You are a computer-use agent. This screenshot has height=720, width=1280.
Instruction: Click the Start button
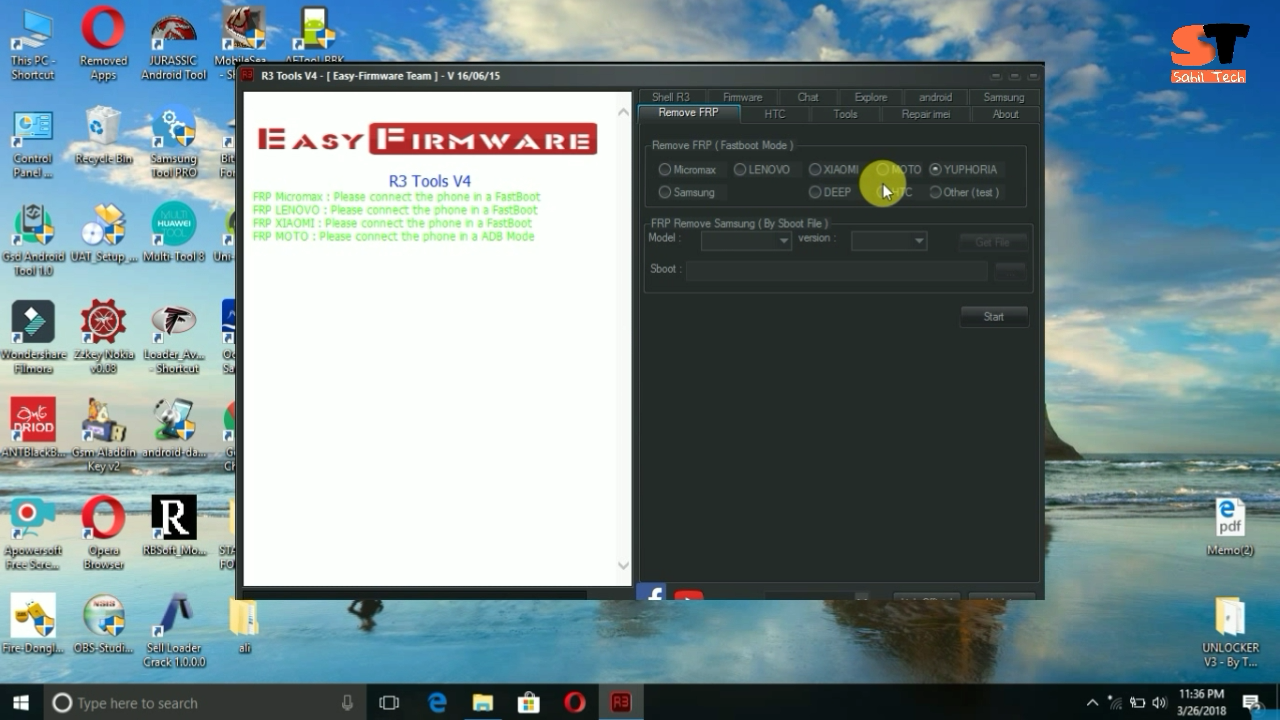click(x=993, y=316)
